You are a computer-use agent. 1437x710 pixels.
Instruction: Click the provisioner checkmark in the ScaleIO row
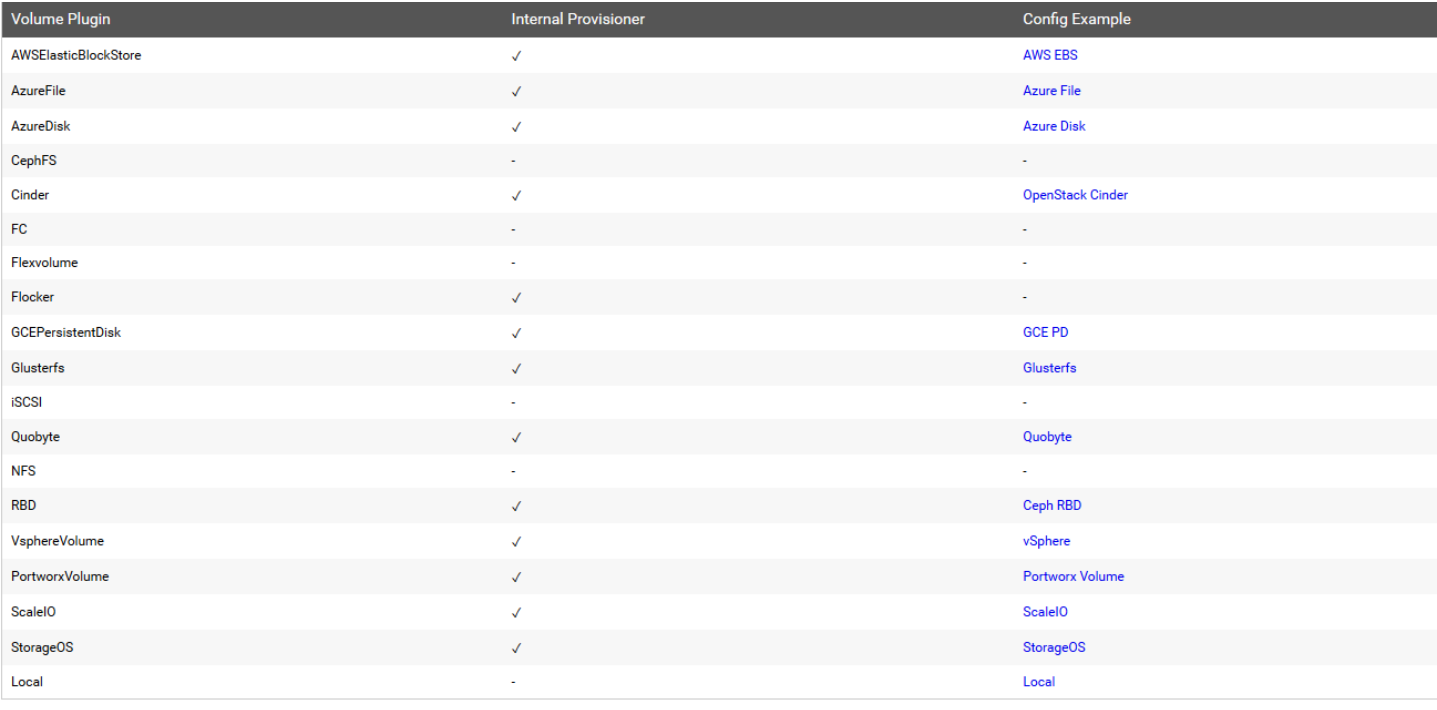[x=516, y=613]
